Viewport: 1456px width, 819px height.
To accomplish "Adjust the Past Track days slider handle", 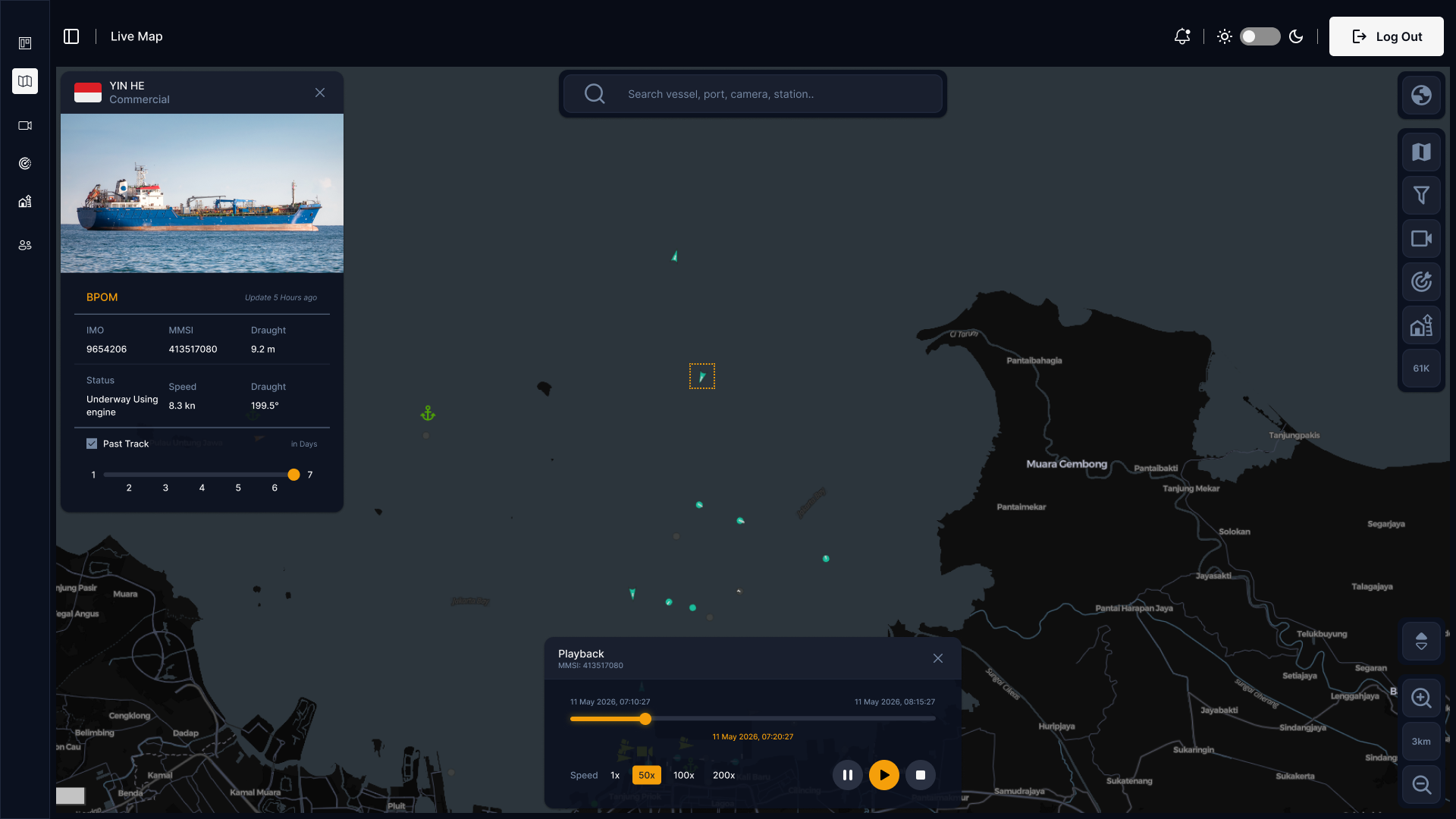I will coord(293,475).
